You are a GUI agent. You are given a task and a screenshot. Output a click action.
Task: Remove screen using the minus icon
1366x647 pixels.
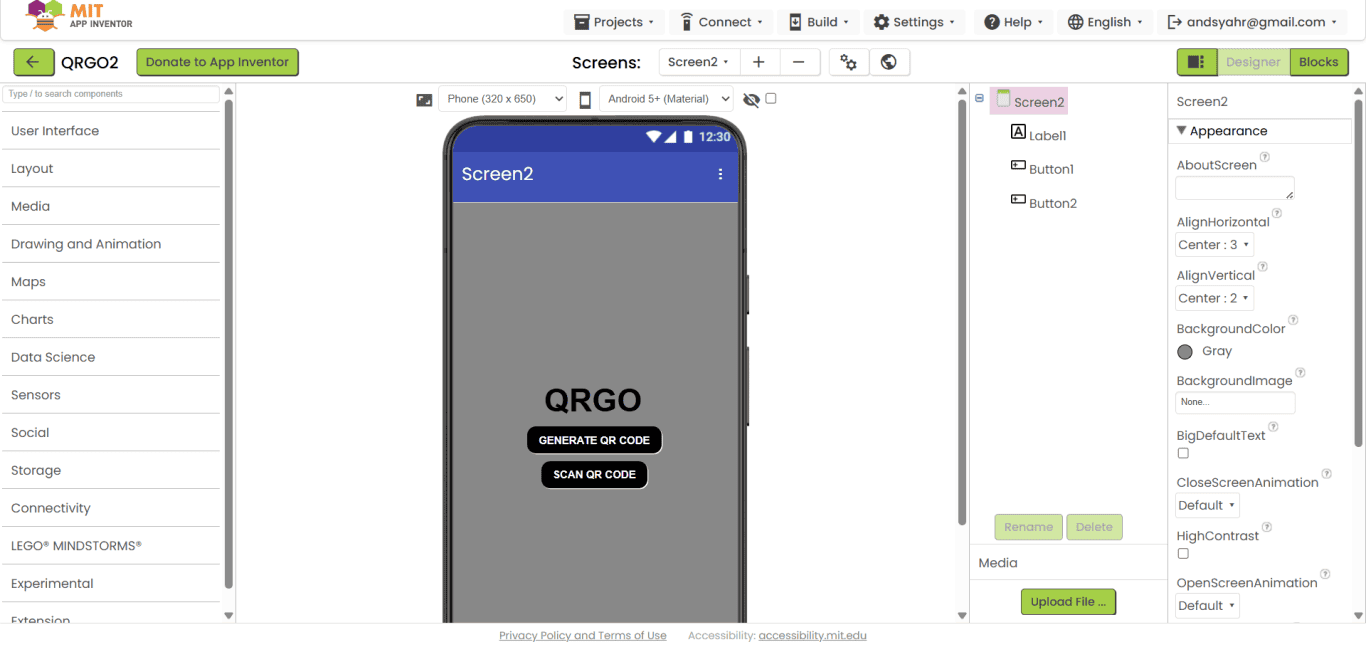799,62
